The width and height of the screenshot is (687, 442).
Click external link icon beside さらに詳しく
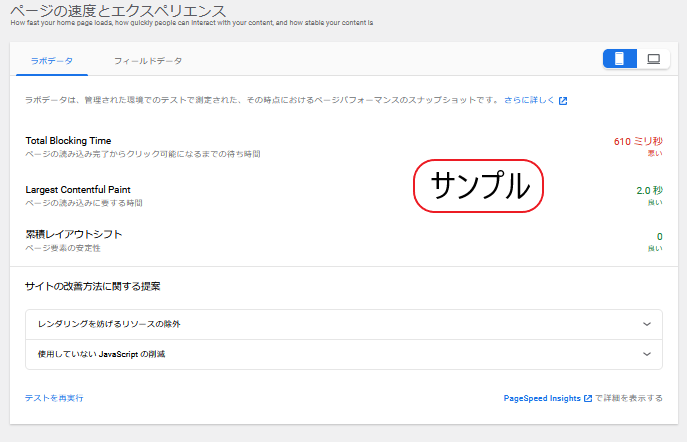click(563, 101)
